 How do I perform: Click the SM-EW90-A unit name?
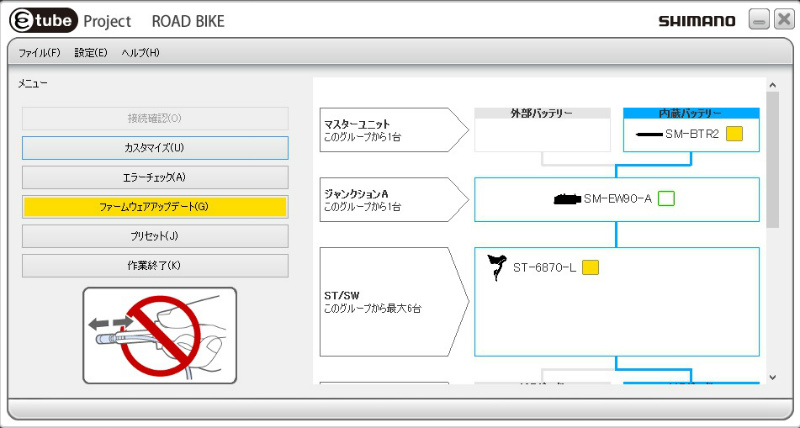(x=618, y=199)
